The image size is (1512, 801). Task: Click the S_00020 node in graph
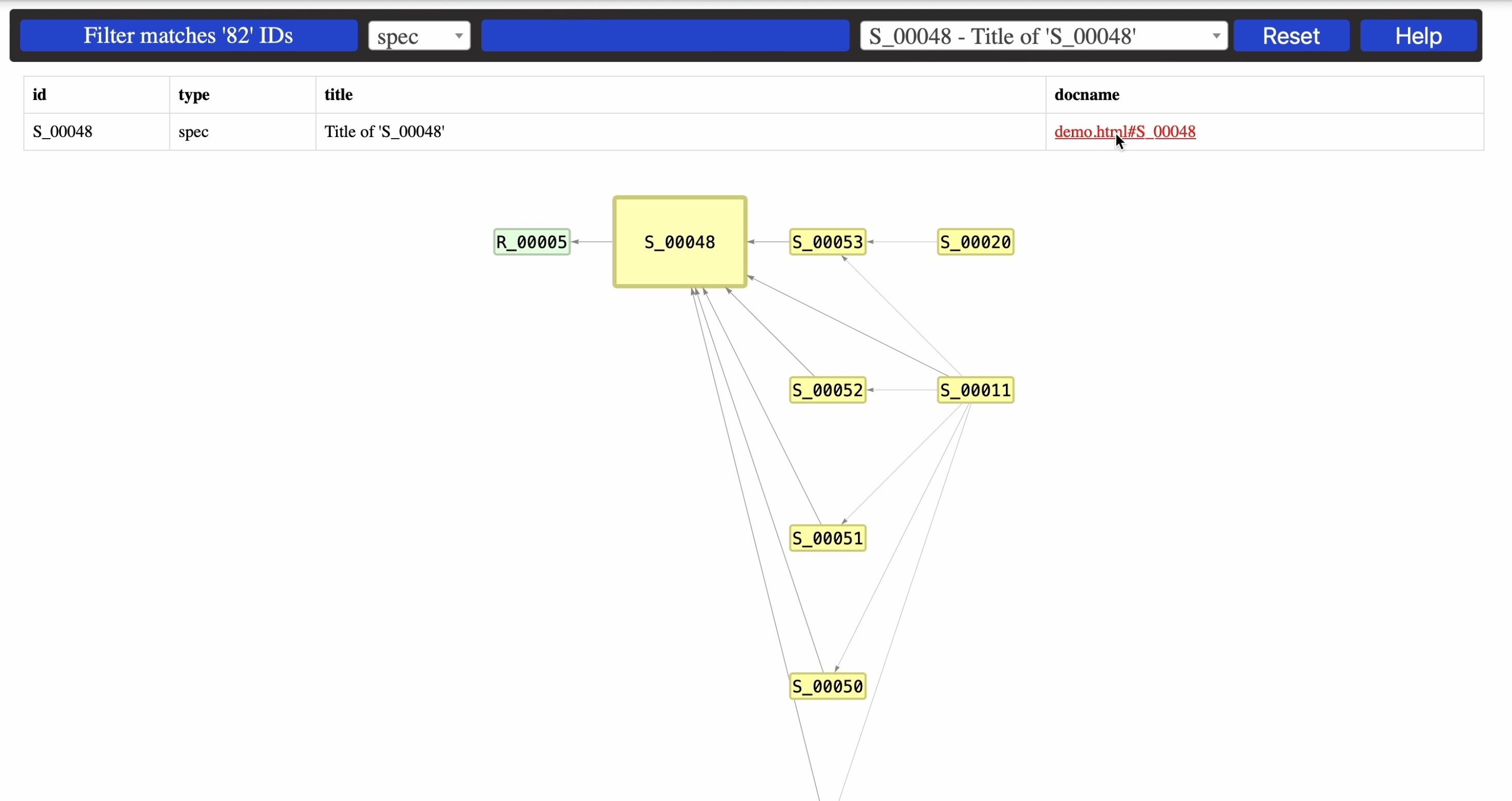pyautogui.click(x=975, y=242)
